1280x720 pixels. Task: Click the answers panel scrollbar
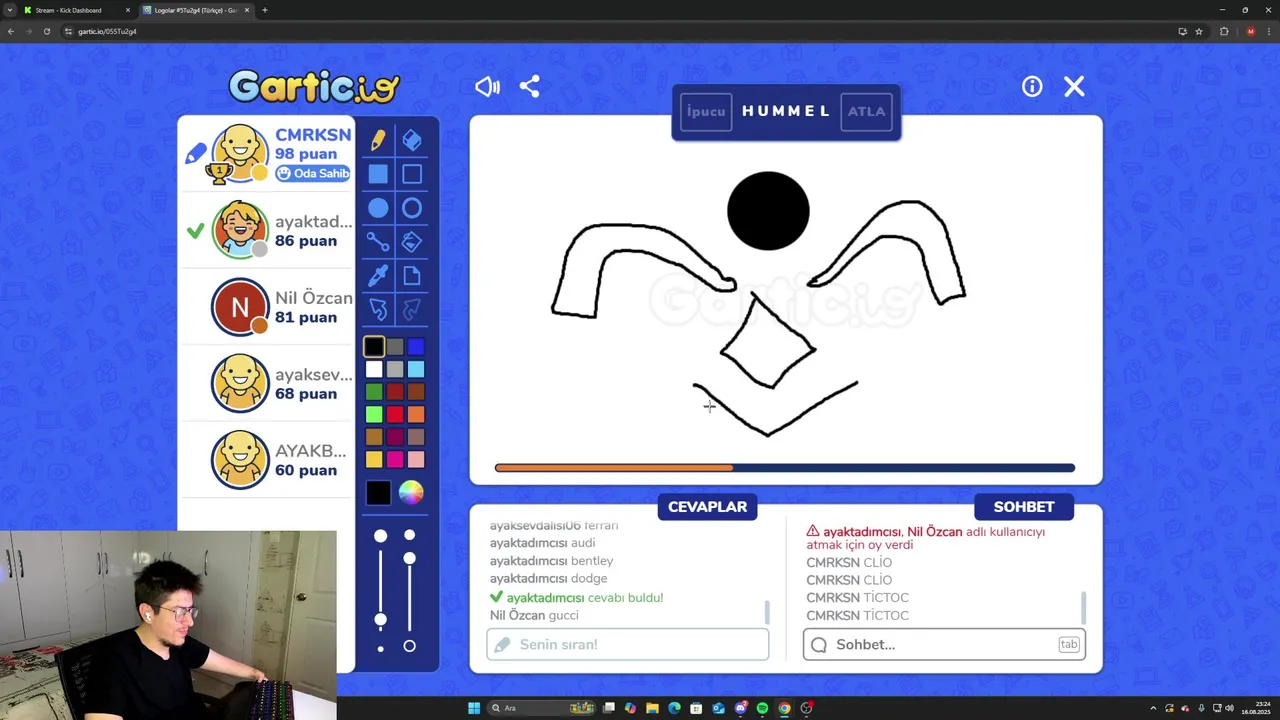coord(767,611)
